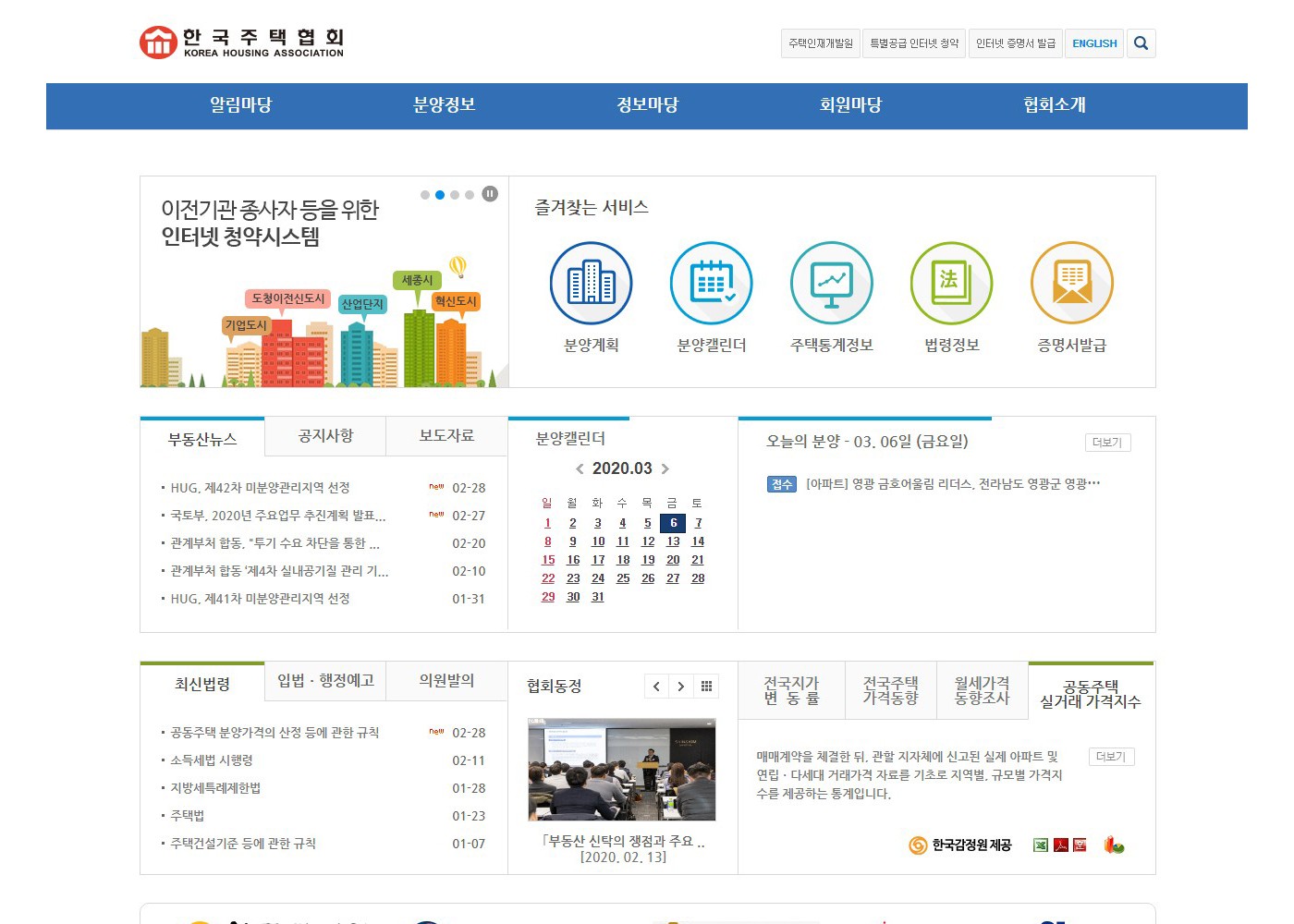Download the Excel file icon

point(1041,845)
